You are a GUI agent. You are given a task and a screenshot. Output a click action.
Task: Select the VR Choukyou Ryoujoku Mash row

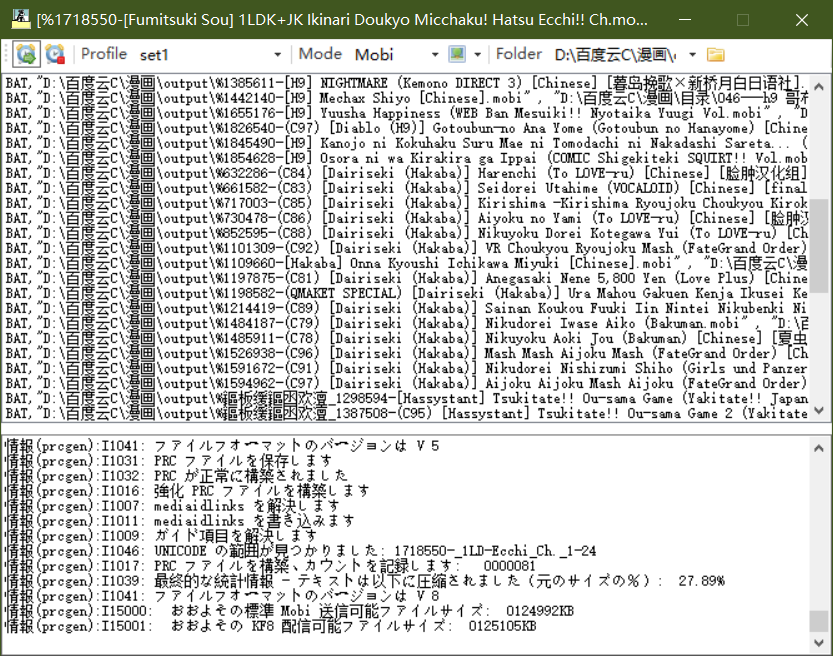(x=406, y=248)
